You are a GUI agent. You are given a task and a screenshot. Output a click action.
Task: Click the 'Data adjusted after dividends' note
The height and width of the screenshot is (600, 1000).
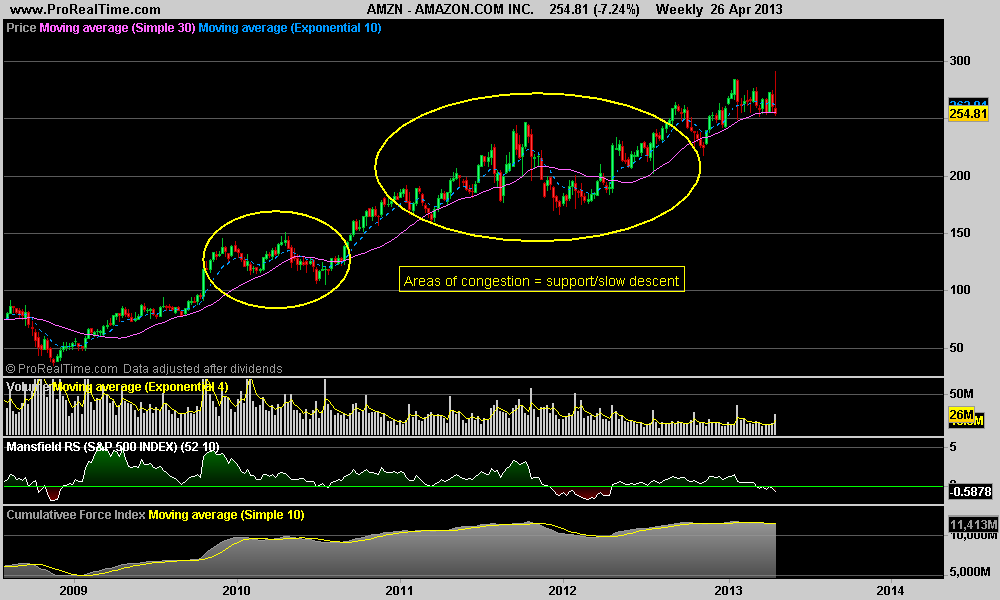pos(202,369)
